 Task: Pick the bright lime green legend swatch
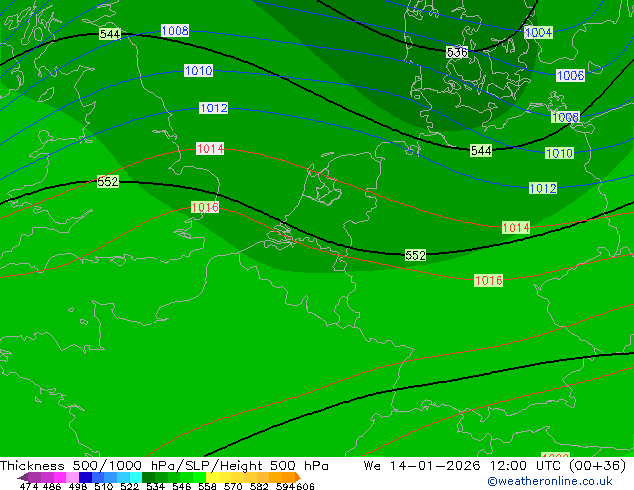point(200,477)
